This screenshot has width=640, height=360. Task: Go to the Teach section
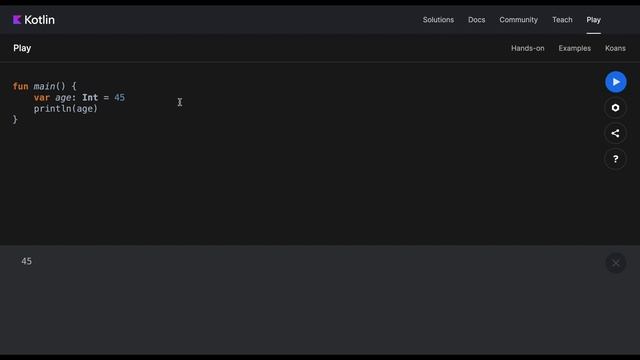click(x=562, y=20)
